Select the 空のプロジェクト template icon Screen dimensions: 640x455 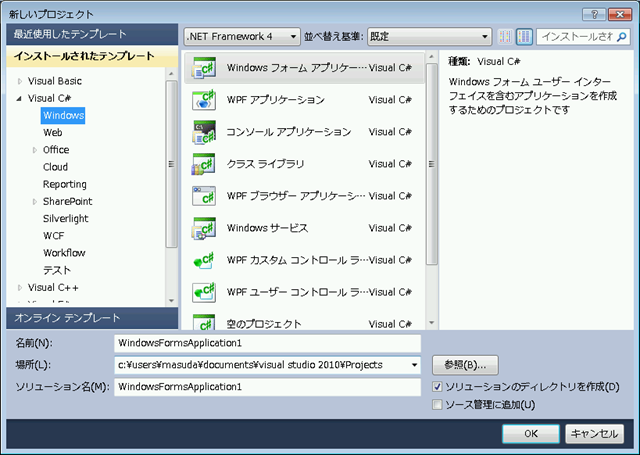pyautogui.click(x=204, y=323)
